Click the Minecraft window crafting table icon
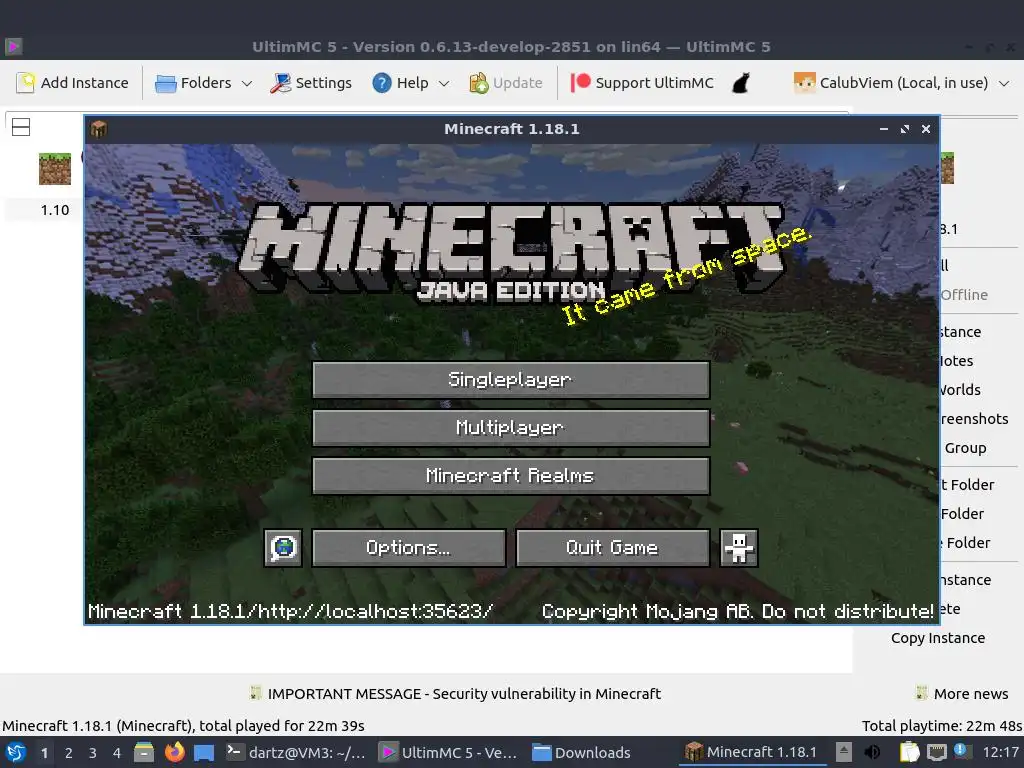 [99, 129]
